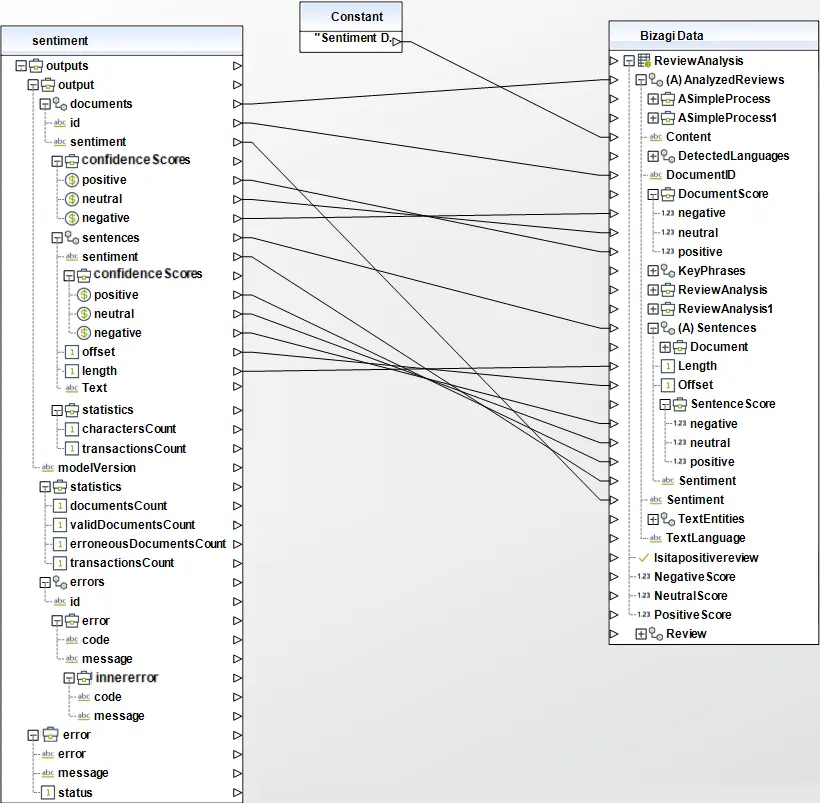Image resolution: width=820 pixels, height=803 pixels.
Task: Click the status integer type icon
Action: coord(48,793)
